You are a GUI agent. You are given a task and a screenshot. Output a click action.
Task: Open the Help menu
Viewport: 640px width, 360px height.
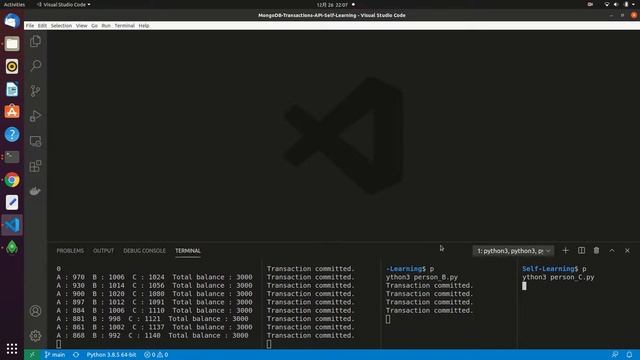144,25
